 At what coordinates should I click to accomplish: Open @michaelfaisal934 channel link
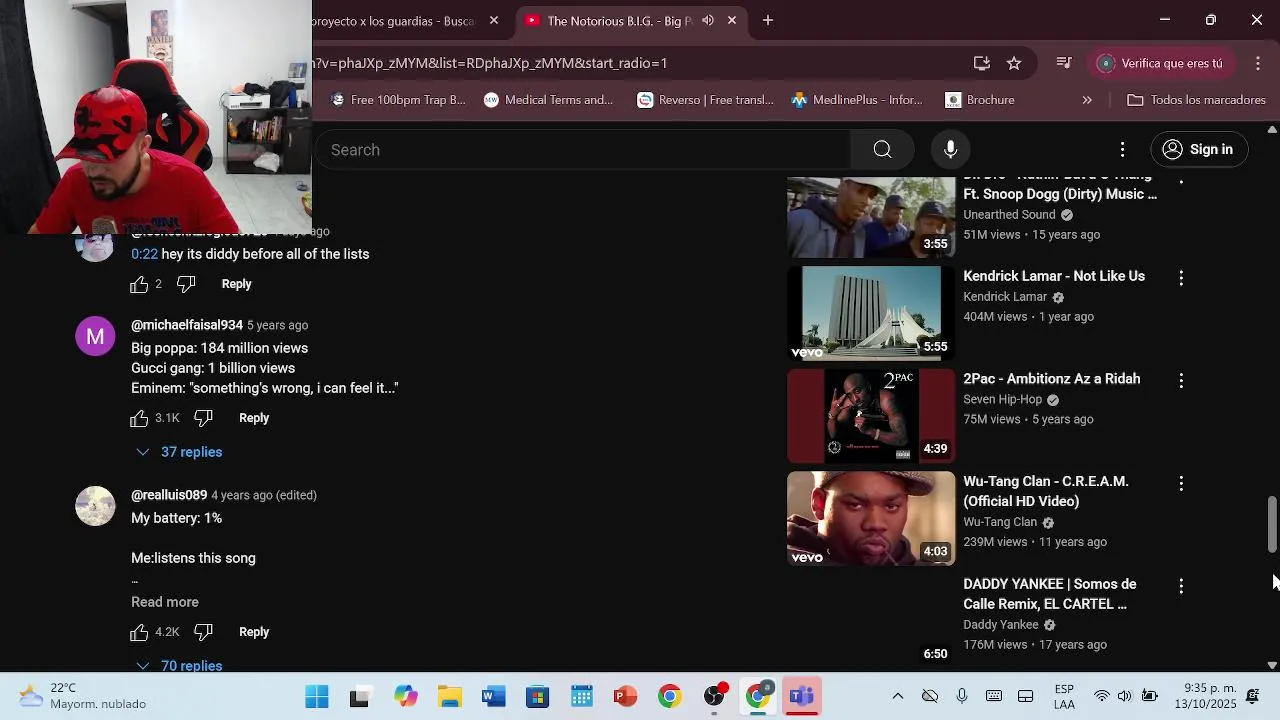pyautogui.click(x=187, y=325)
